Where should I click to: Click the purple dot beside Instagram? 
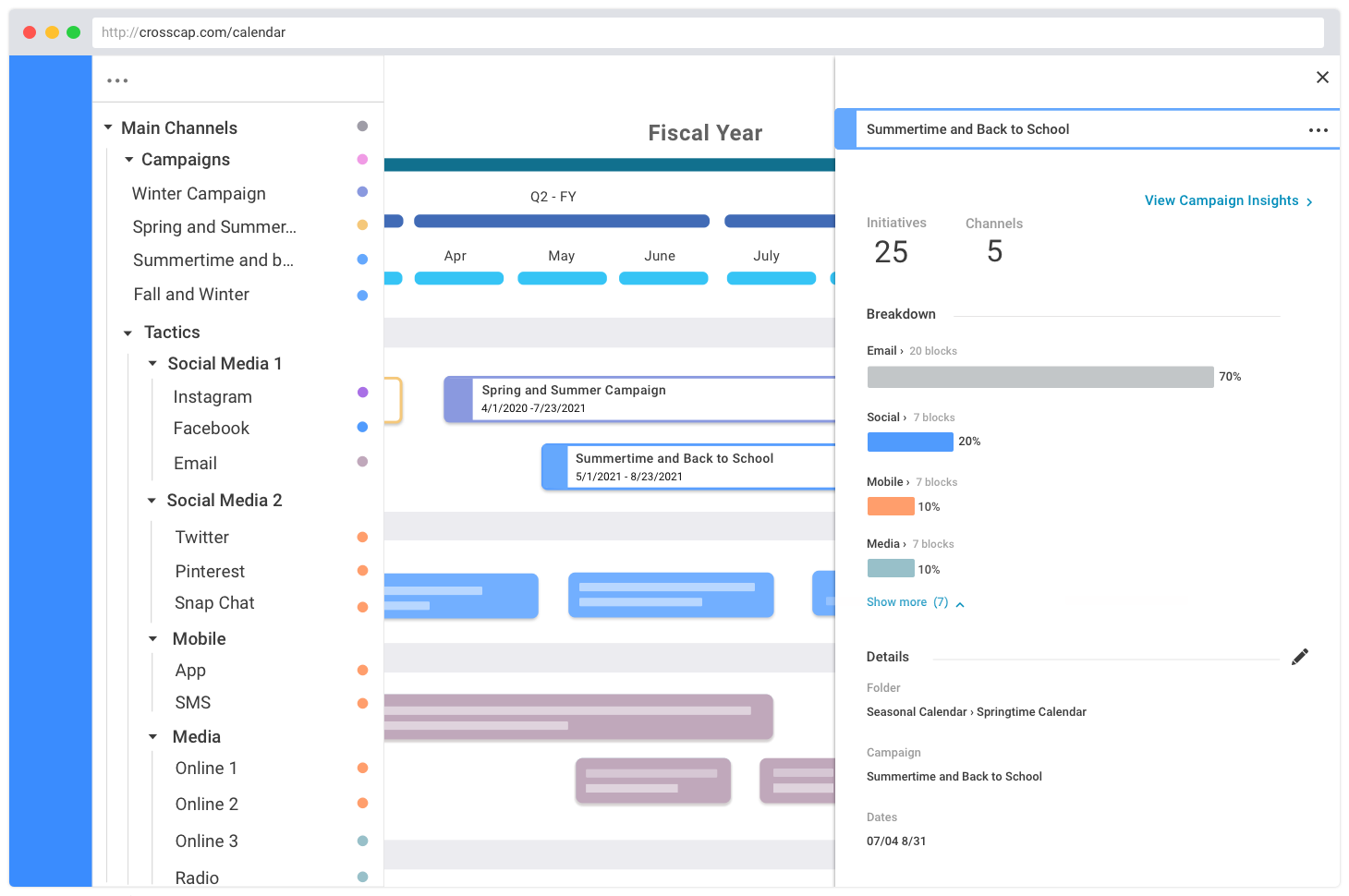click(362, 393)
